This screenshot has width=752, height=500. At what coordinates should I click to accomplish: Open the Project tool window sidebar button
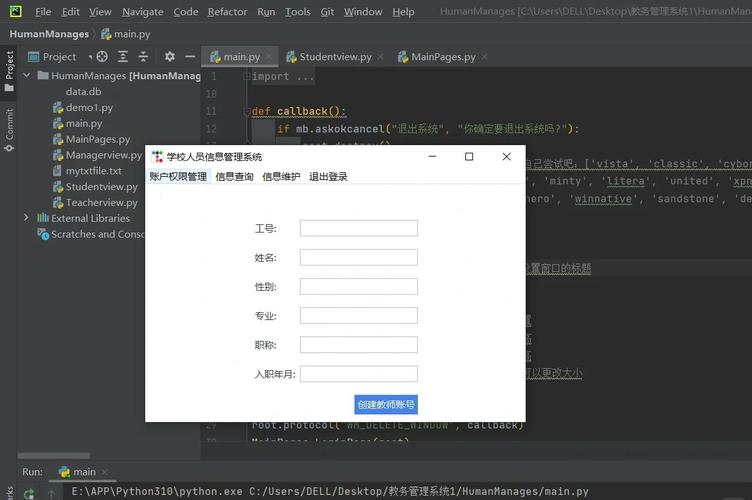[x=9, y=71]
